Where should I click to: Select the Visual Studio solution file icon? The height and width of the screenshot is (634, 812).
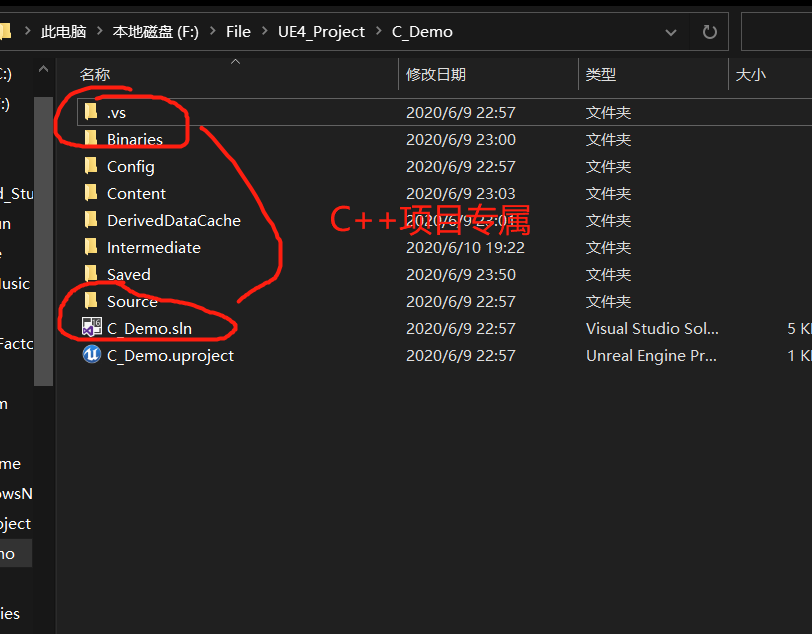(92, 327)
